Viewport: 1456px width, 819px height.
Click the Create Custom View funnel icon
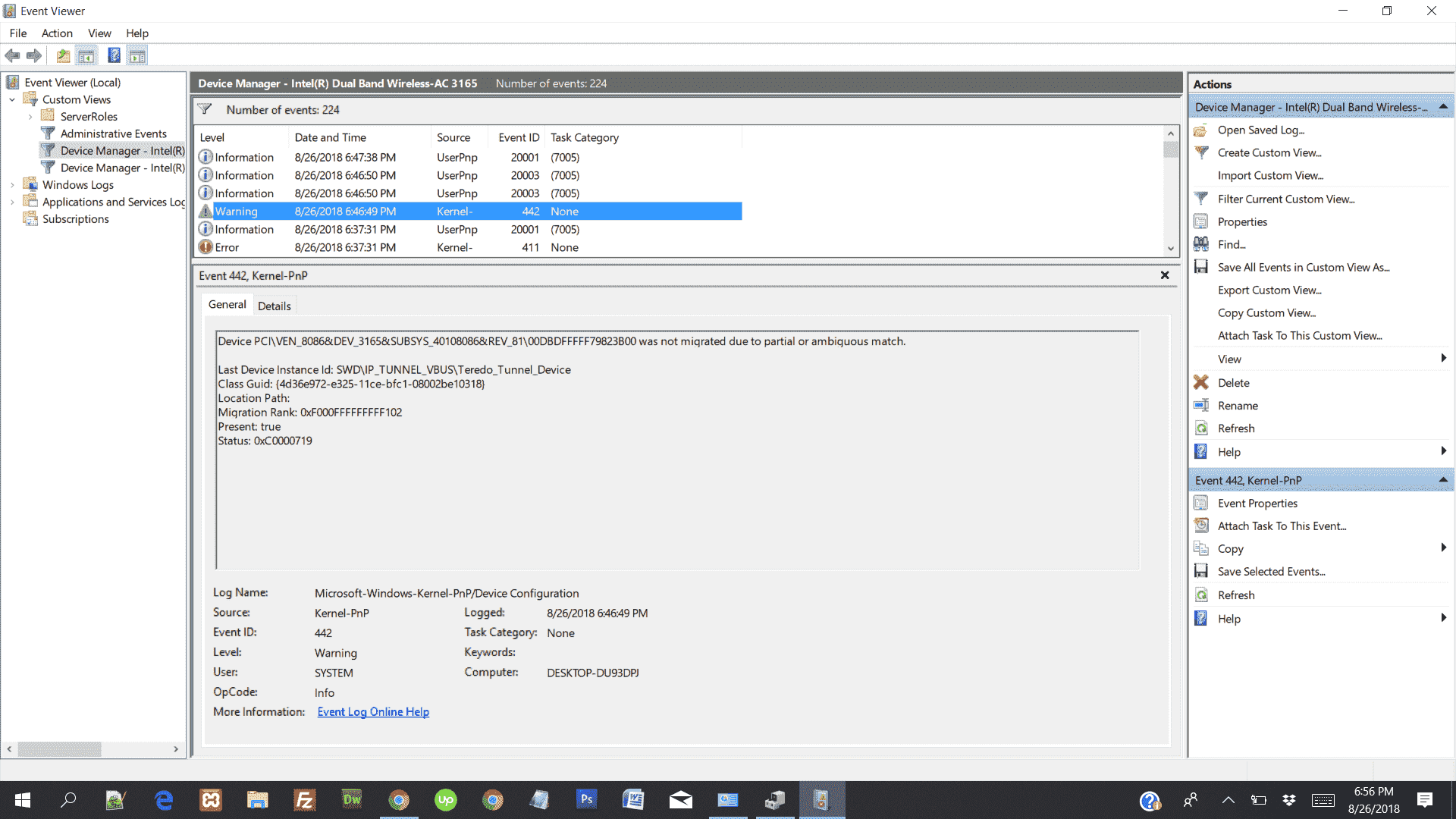coord(1201,153)
